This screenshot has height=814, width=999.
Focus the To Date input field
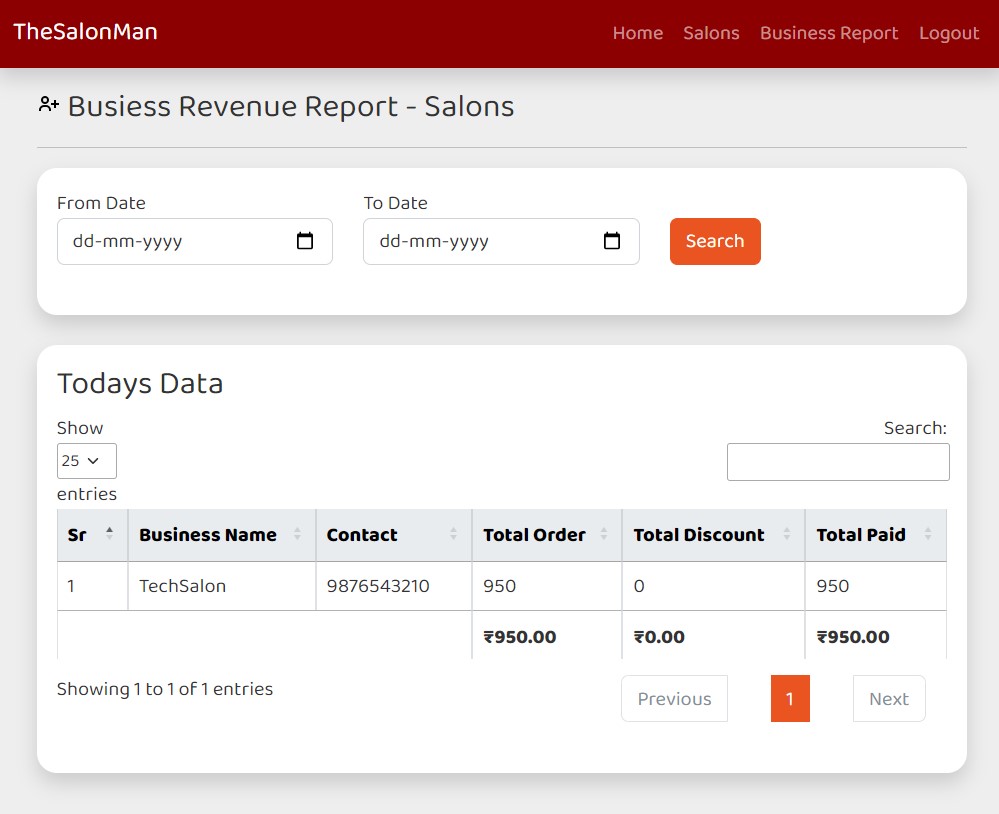[501, 241]
